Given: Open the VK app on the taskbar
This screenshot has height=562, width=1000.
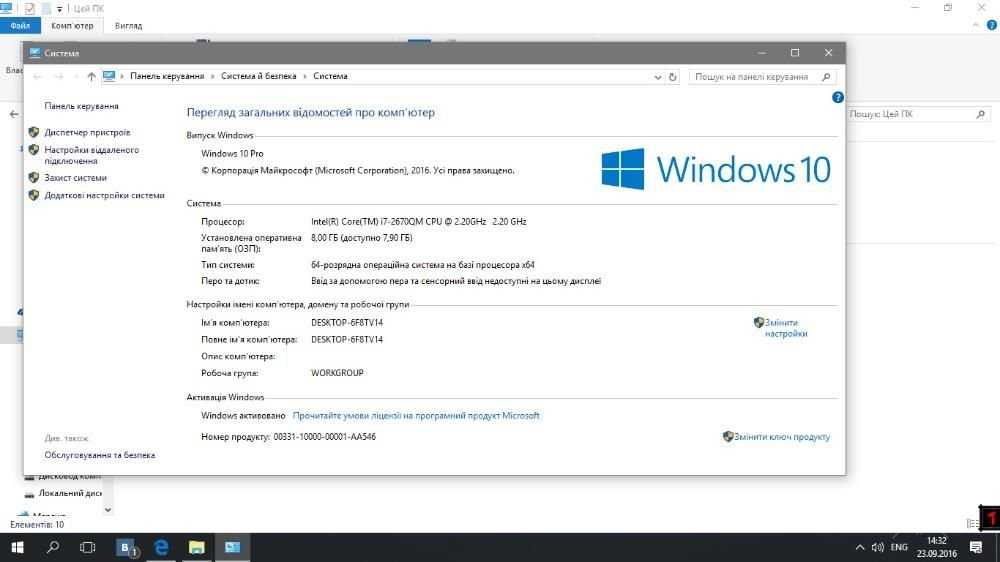Looking at the screenshot, I should tap(126, 547).
